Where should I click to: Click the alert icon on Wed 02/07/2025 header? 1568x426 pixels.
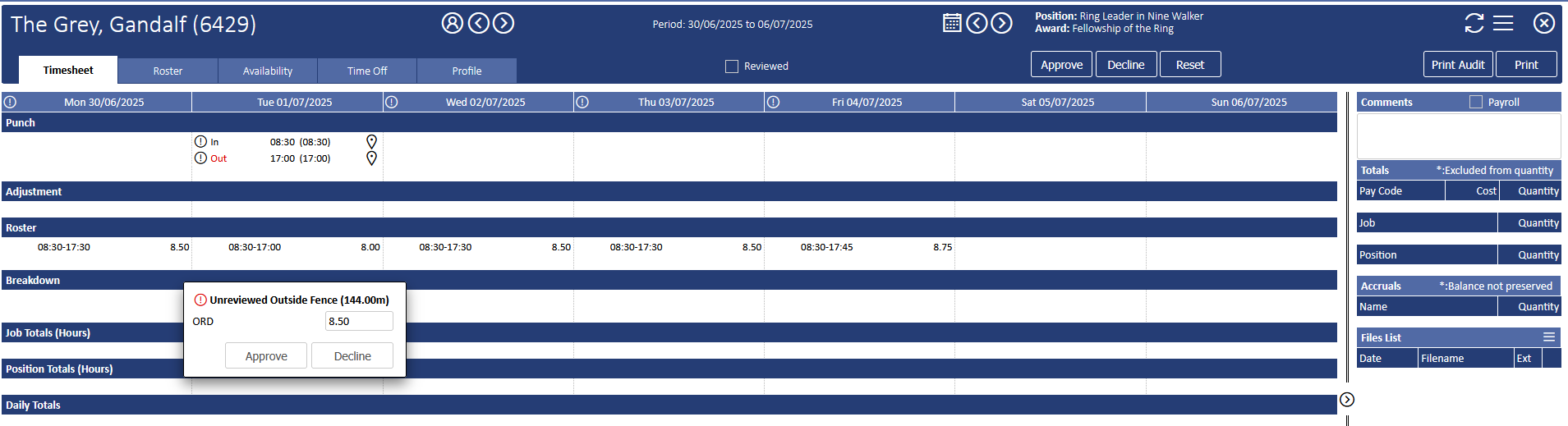coord(392,103)
